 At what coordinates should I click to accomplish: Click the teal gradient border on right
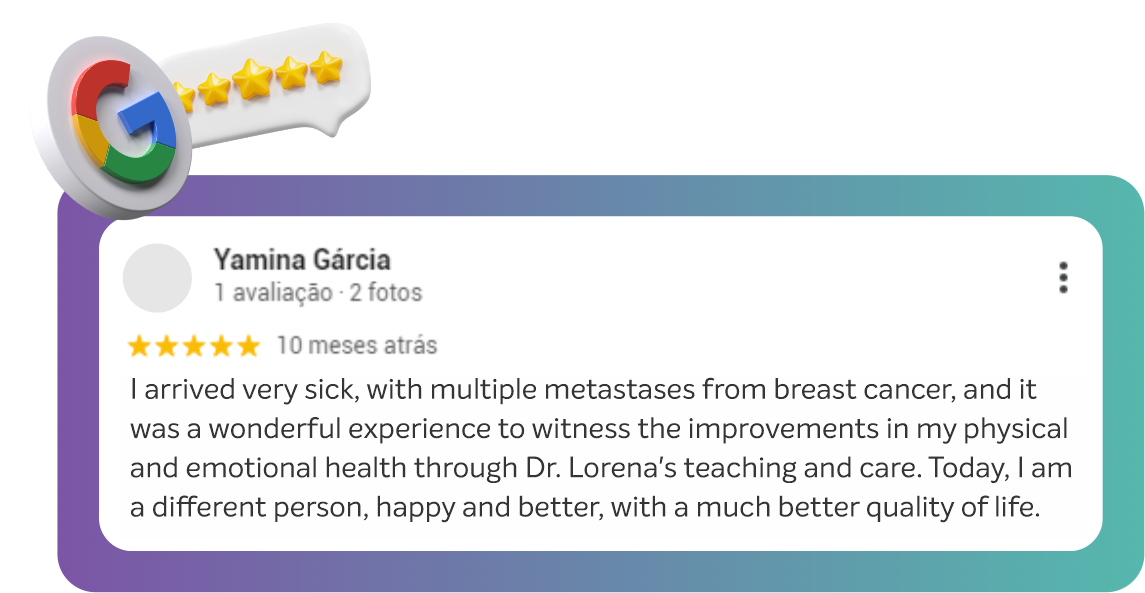[x=1123, y=387]
